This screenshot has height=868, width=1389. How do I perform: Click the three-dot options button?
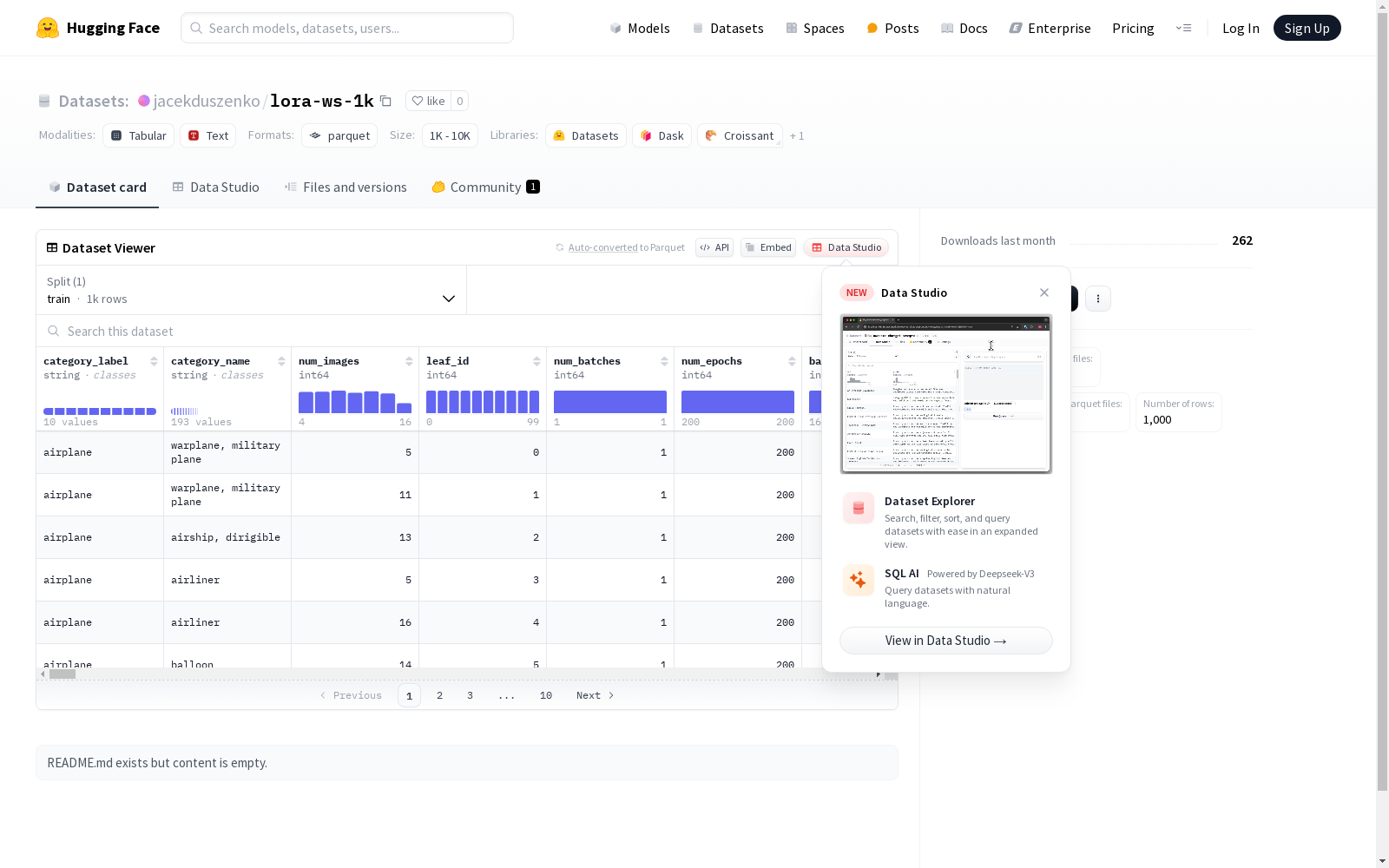[x=1098, y=299]
